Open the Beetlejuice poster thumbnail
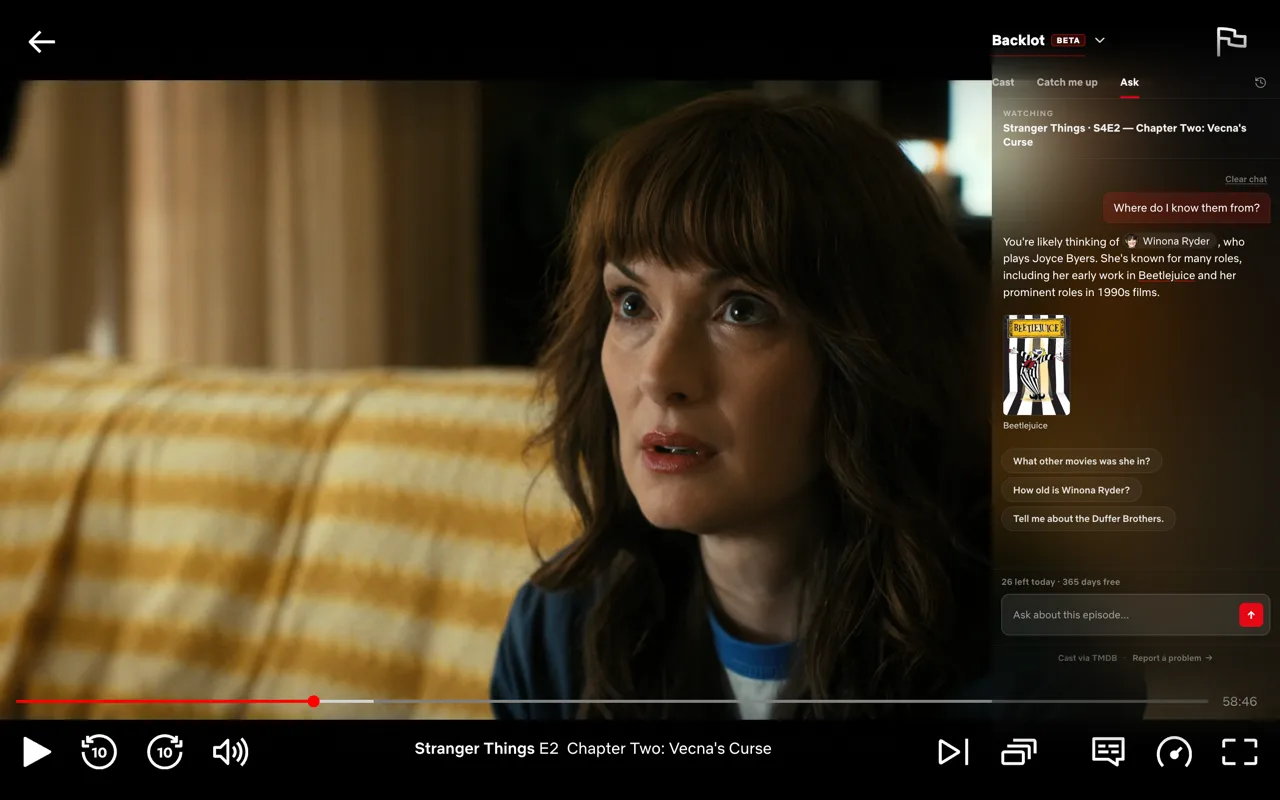Viewport: 1280px width, 800px height. click(x=1036, y=365)
